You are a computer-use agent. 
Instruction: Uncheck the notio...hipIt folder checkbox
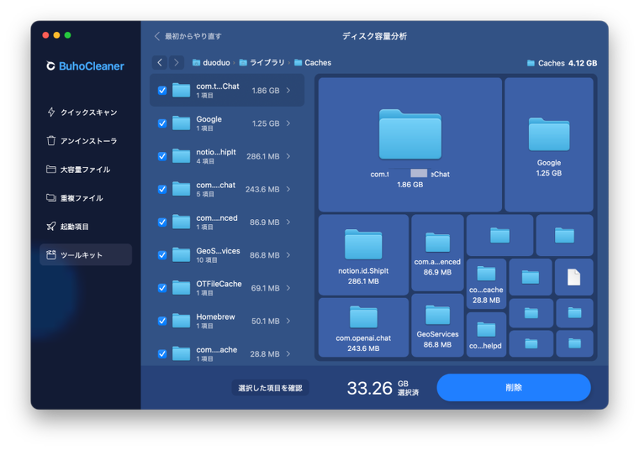tap(162, 156)
